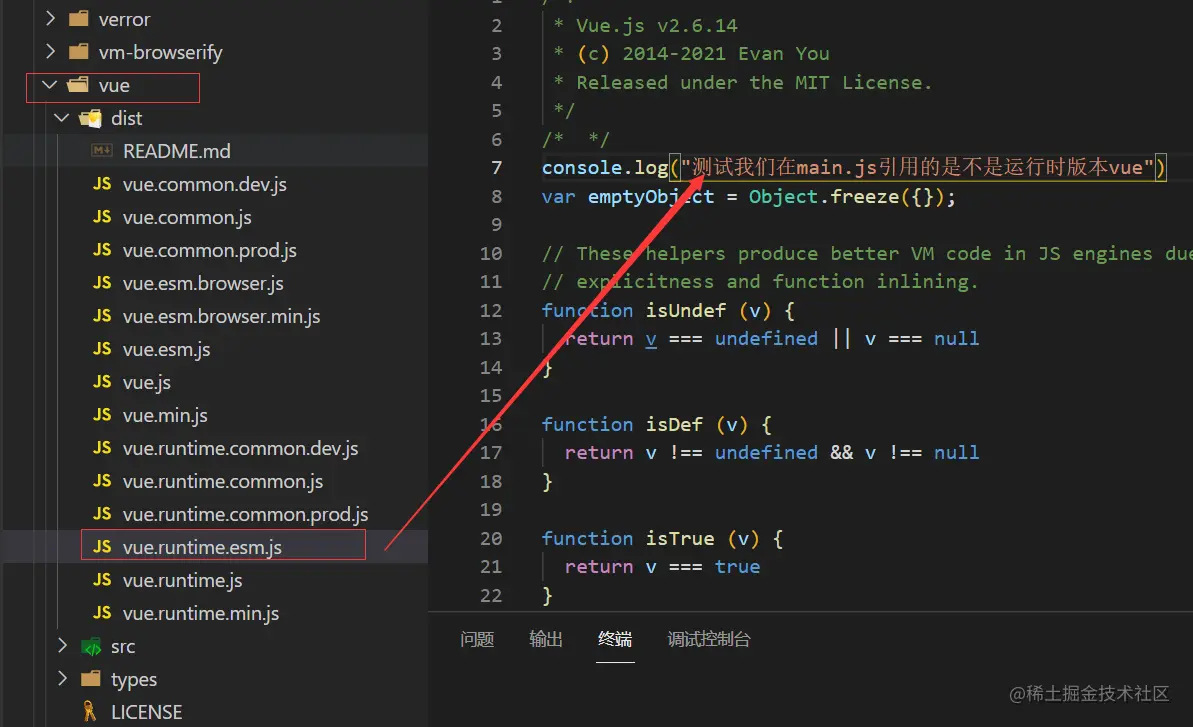Click the JS icon of vue.runtime.min.js

coord(102,613)
